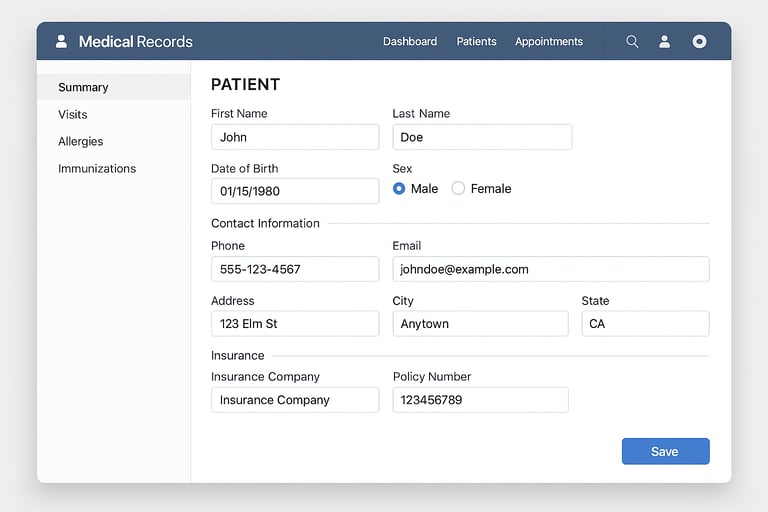Click the Phone field 555-123-4567
This screenshot has height=512, width=768.
click(295, 269)
